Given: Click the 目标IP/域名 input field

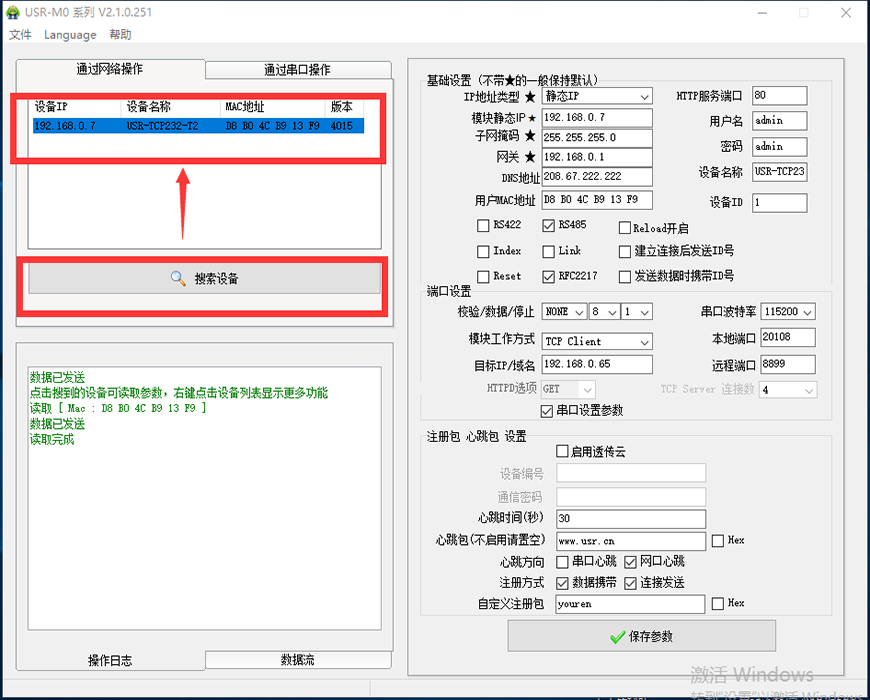Looking at the screenshot, I should pos(596,365).
